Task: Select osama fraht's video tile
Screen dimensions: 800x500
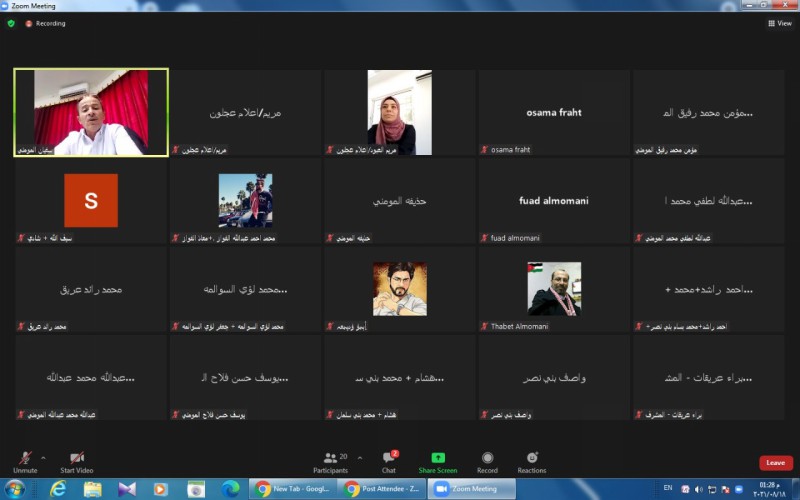Action: click(553, 112)
